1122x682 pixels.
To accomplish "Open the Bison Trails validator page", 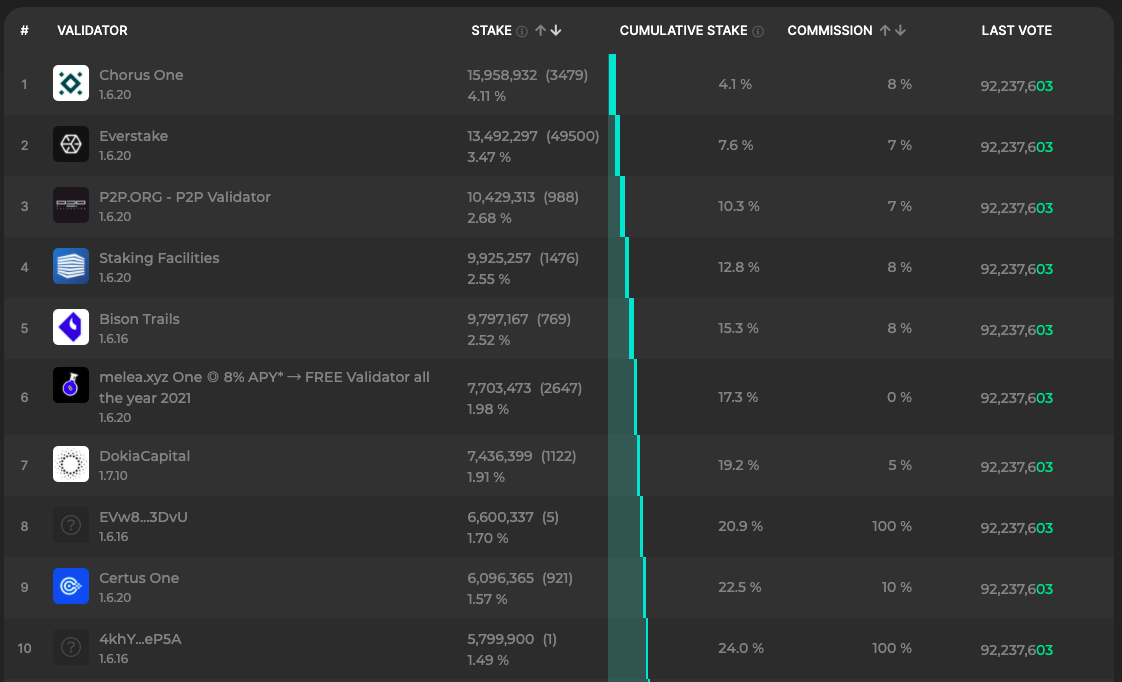I will [139, 319].
